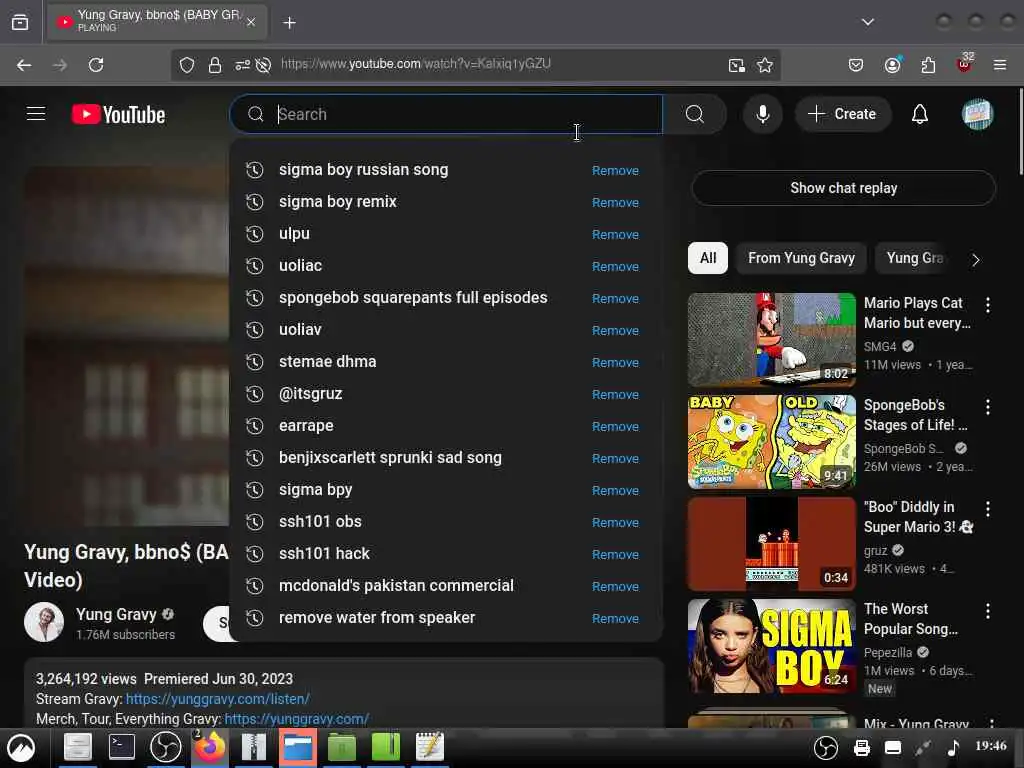This screenshot has height=768, width=1024.
Task: Open the terminal from the taskbar
Action: tap(121, 747)
